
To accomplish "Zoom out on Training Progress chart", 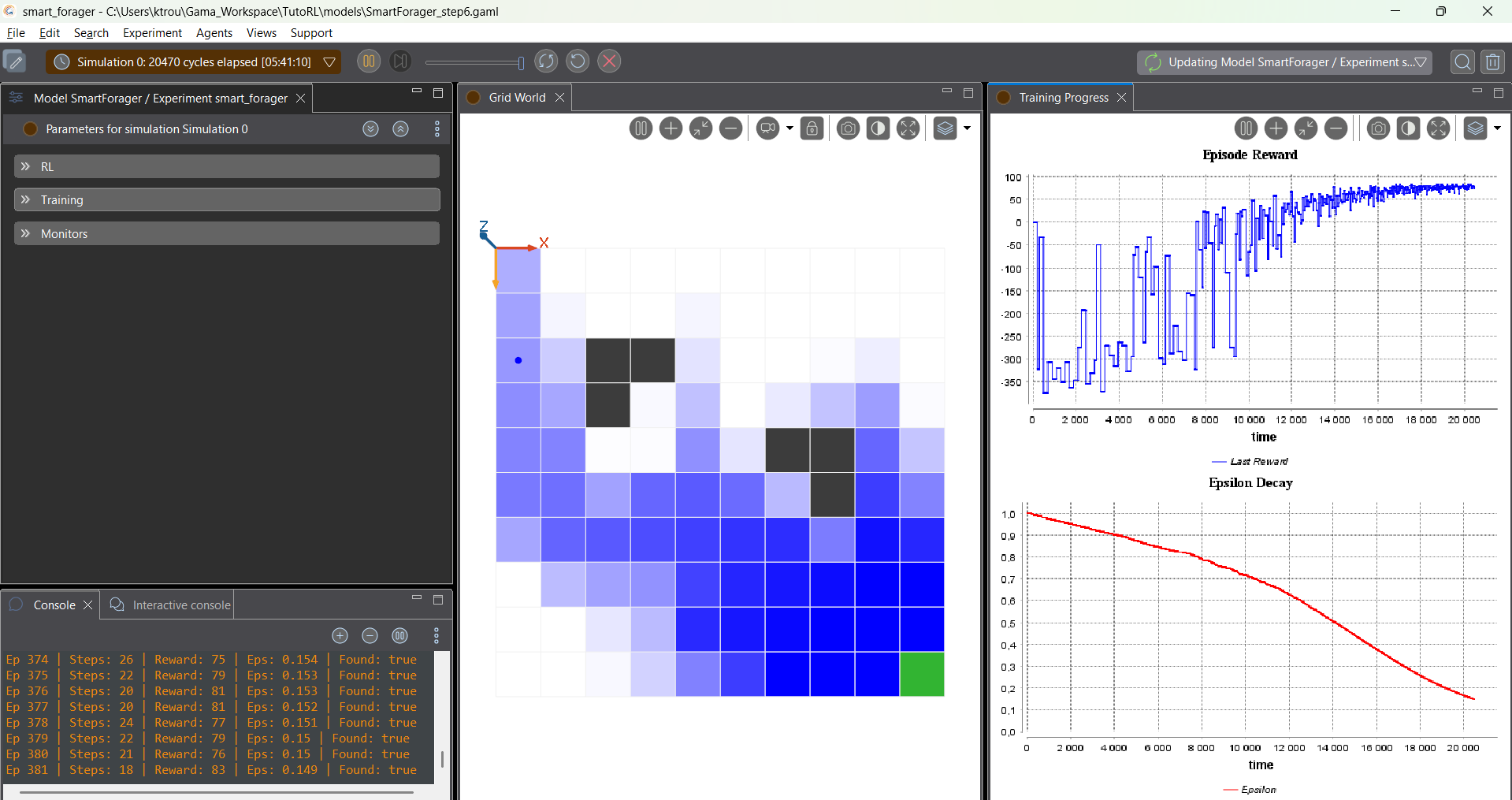I will pyautogui.click(x=1336, y=128).
